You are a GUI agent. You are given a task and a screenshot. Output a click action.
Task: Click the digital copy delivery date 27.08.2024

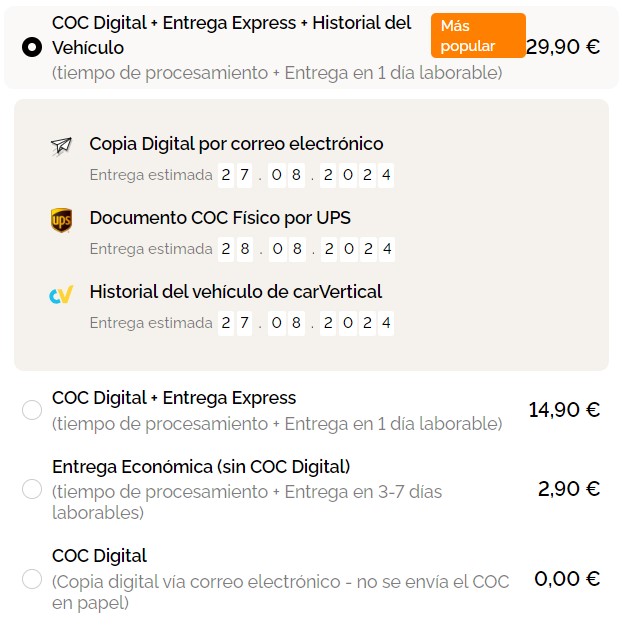[306, 175]
